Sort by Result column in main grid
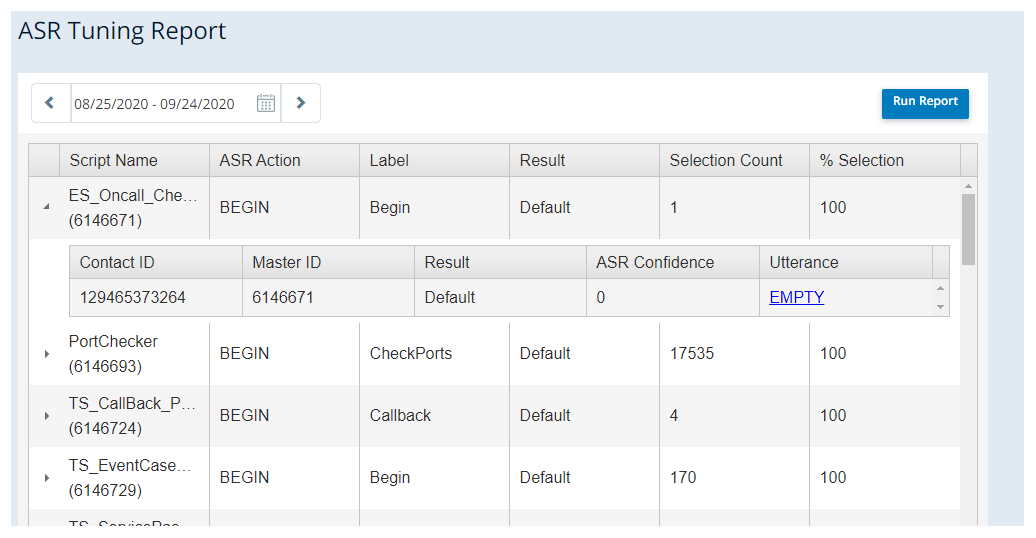Viewport: 1036px width, 538px height. click(584, 161)
